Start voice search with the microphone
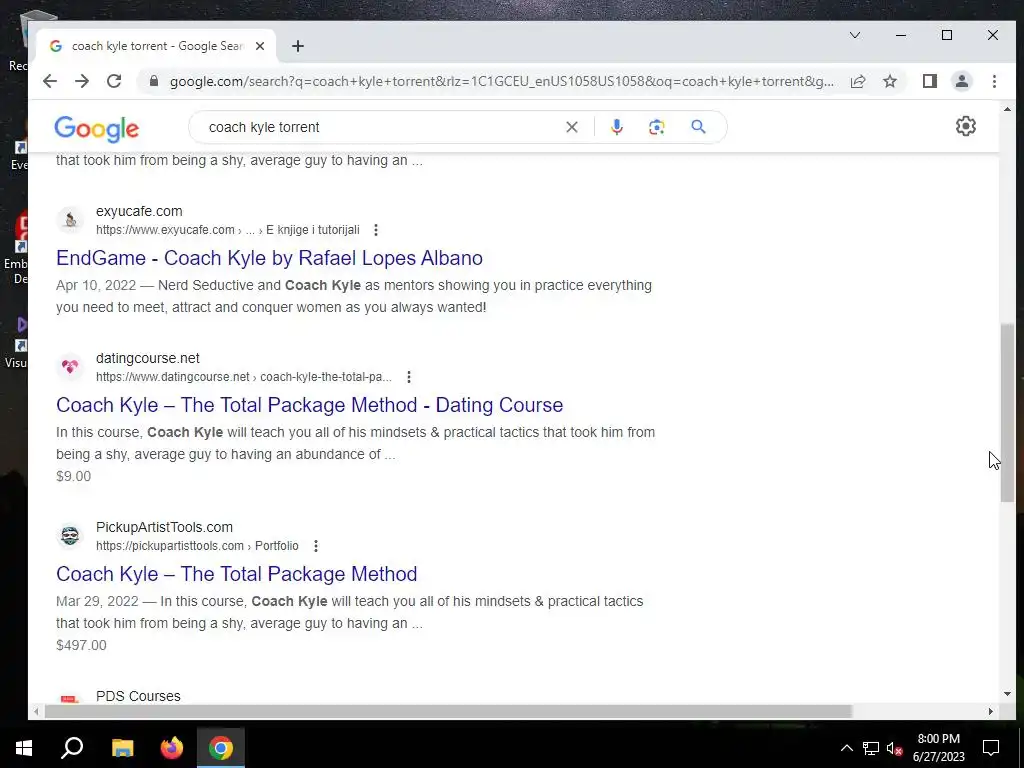 pos(616,127)
